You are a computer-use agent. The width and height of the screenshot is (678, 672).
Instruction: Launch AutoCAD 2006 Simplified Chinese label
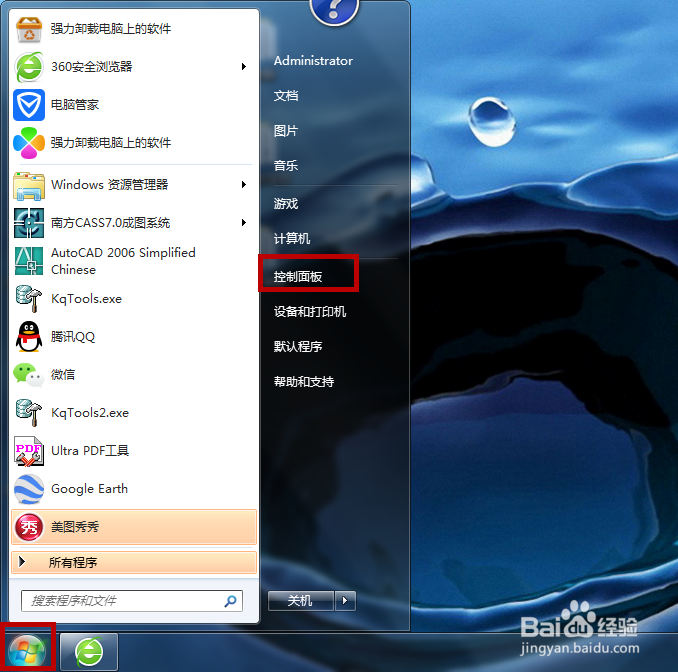pyautogui.click(x=123, y=261)
